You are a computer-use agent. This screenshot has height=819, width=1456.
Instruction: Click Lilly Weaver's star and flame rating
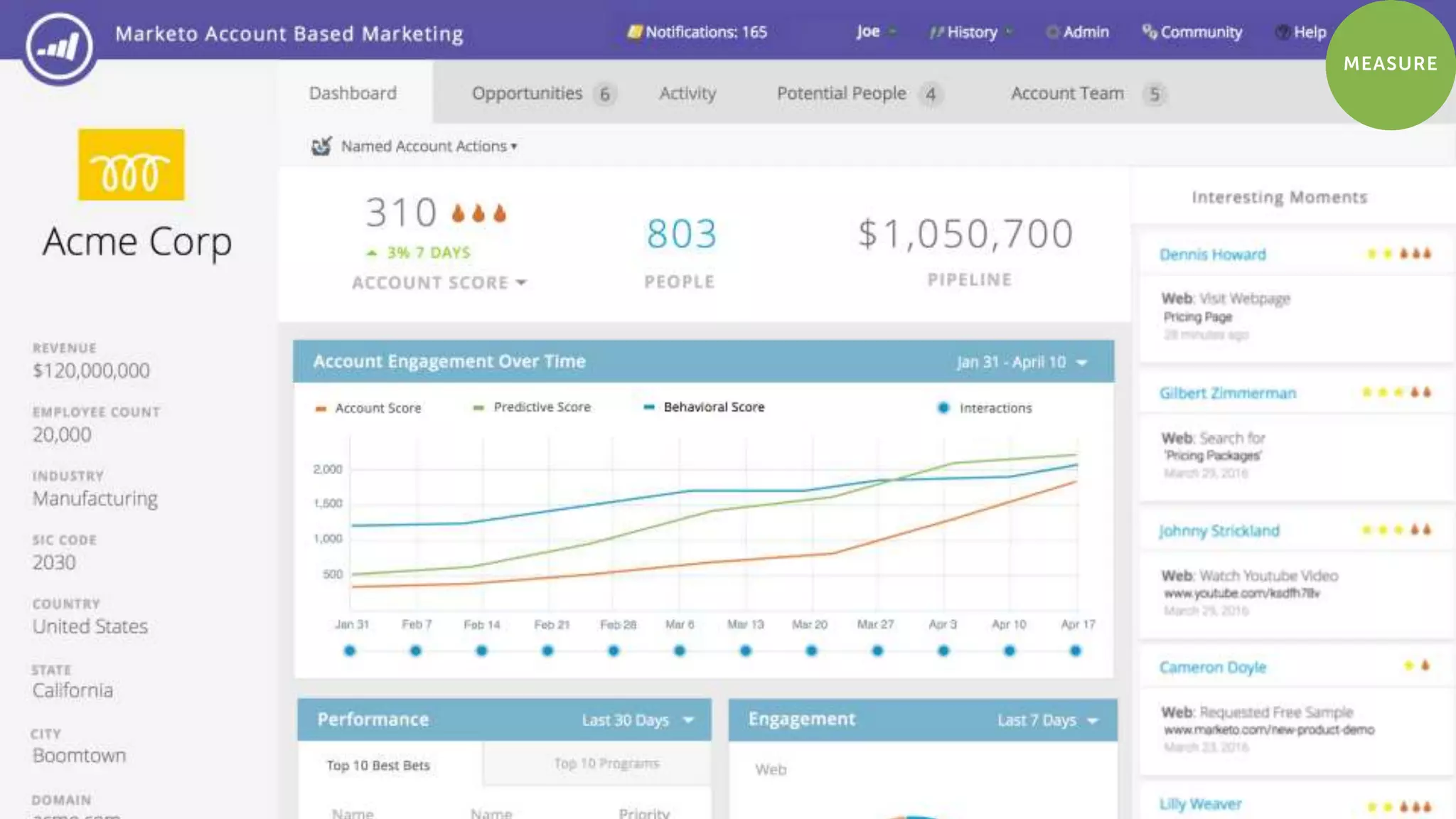(1399, 807)
